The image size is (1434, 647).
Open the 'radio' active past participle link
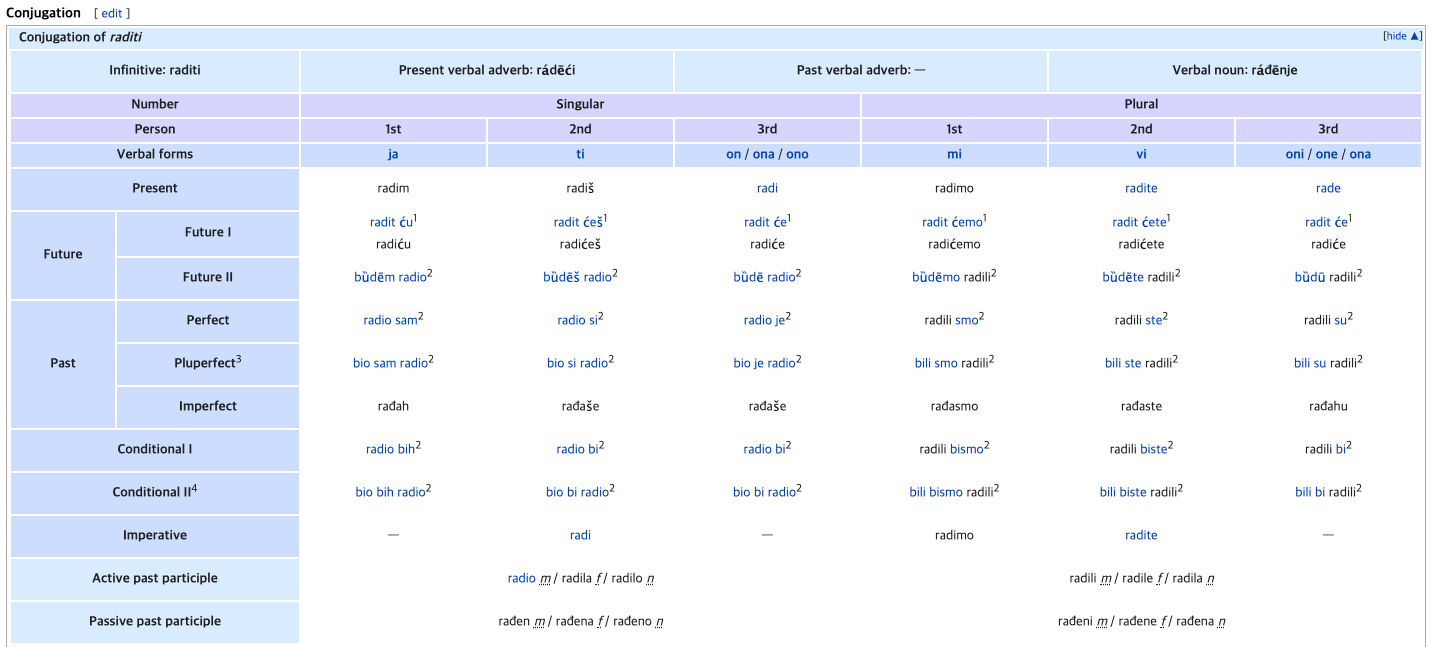521,579
